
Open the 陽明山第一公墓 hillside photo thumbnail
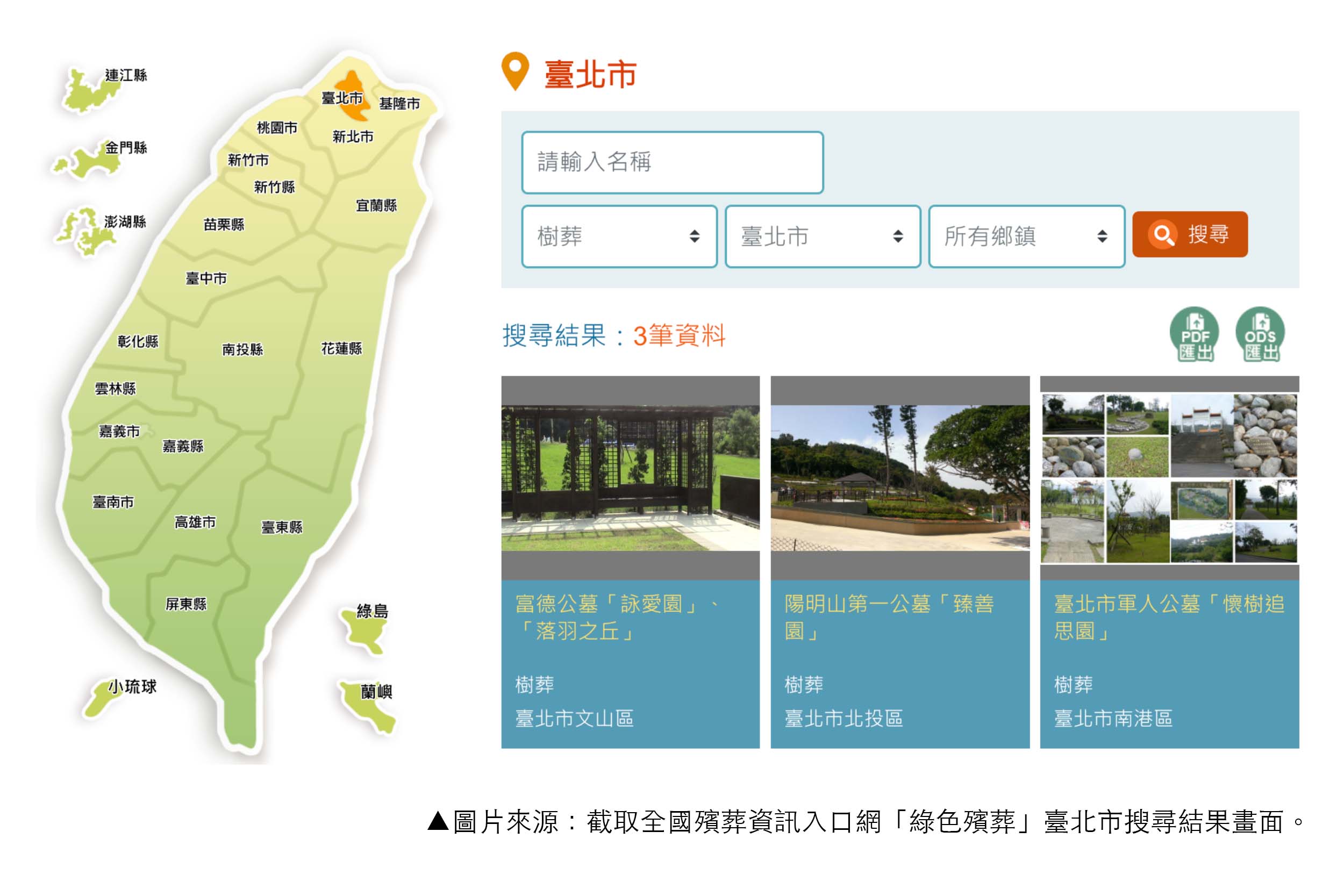point(900,478)
